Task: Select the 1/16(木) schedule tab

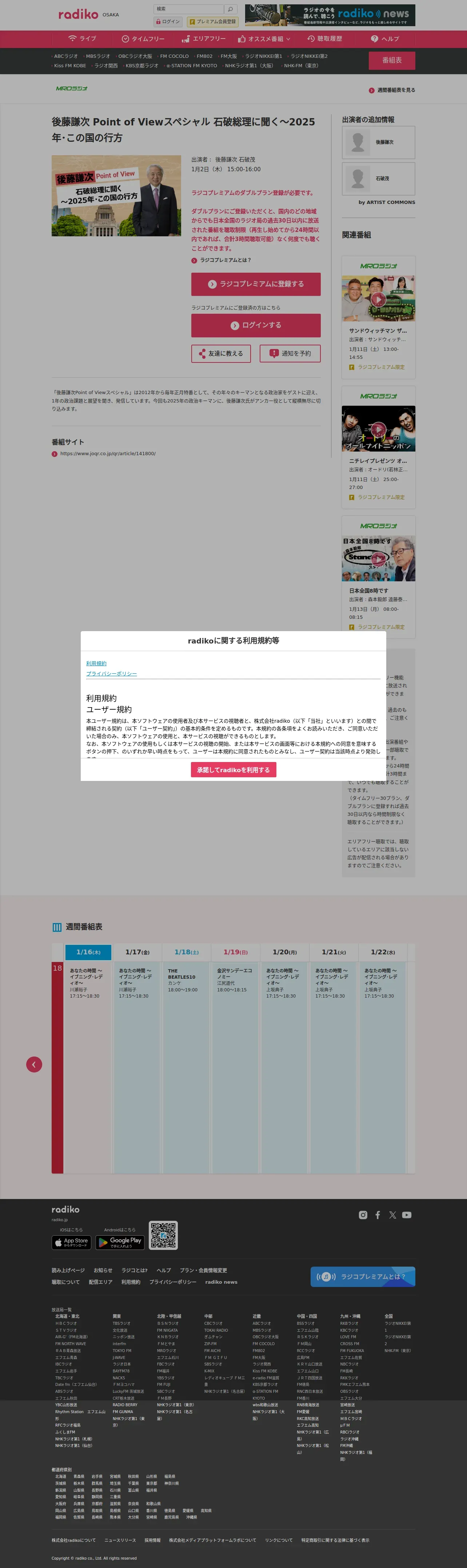Action: click(x=88, y=952)
